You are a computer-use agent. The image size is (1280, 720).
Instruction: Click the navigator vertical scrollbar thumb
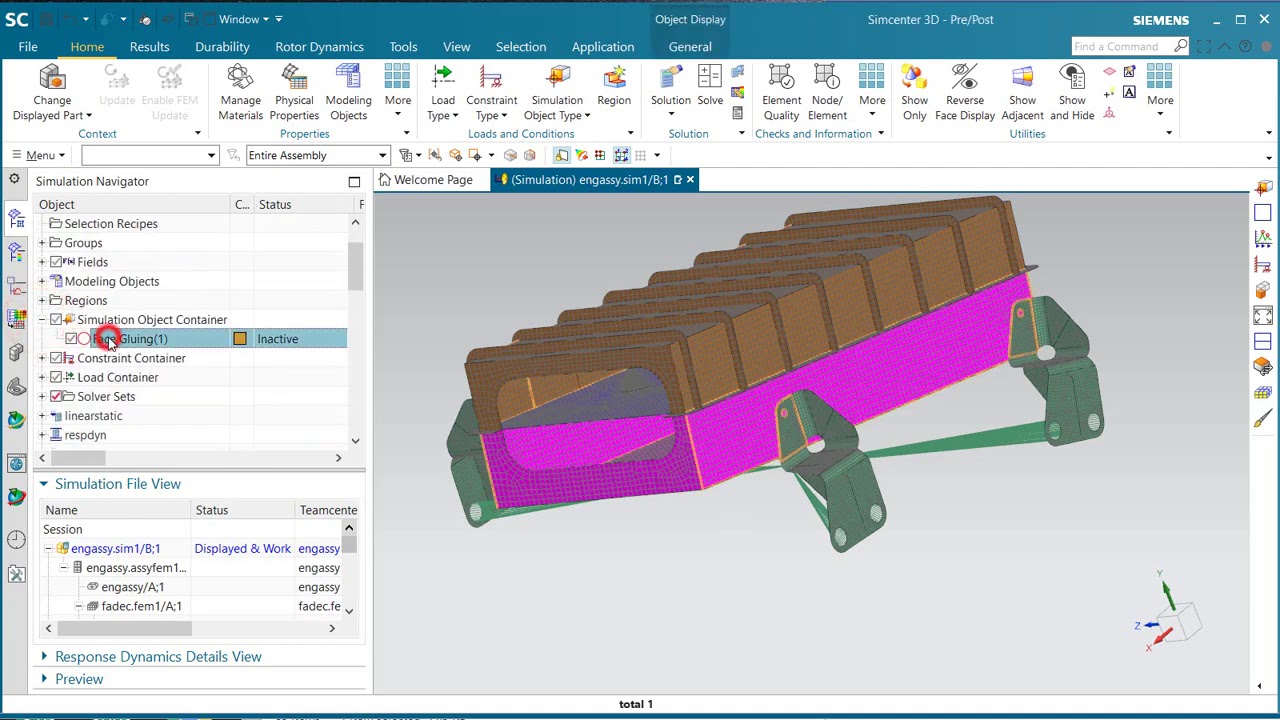click(x=355, y=266)
